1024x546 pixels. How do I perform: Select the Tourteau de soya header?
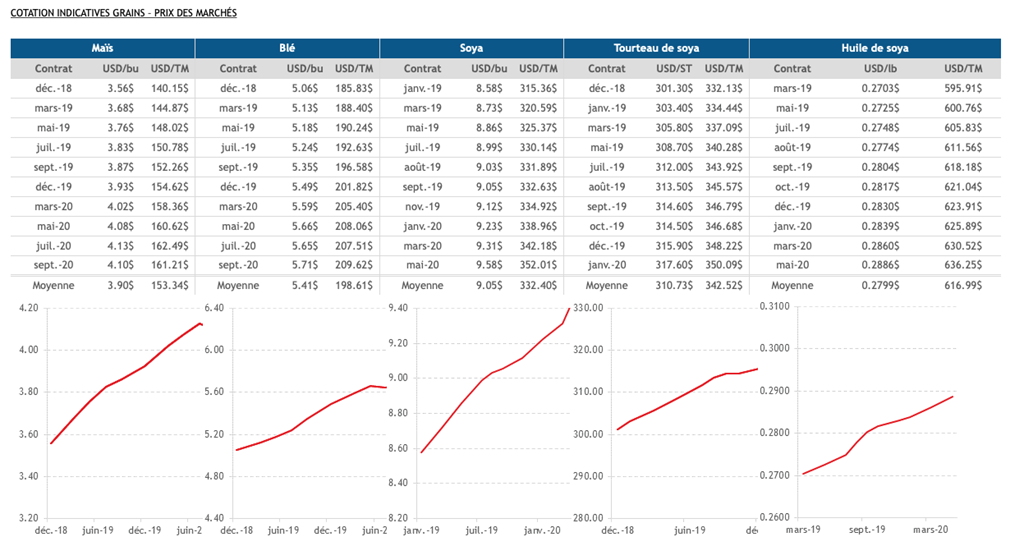point(655,48)
